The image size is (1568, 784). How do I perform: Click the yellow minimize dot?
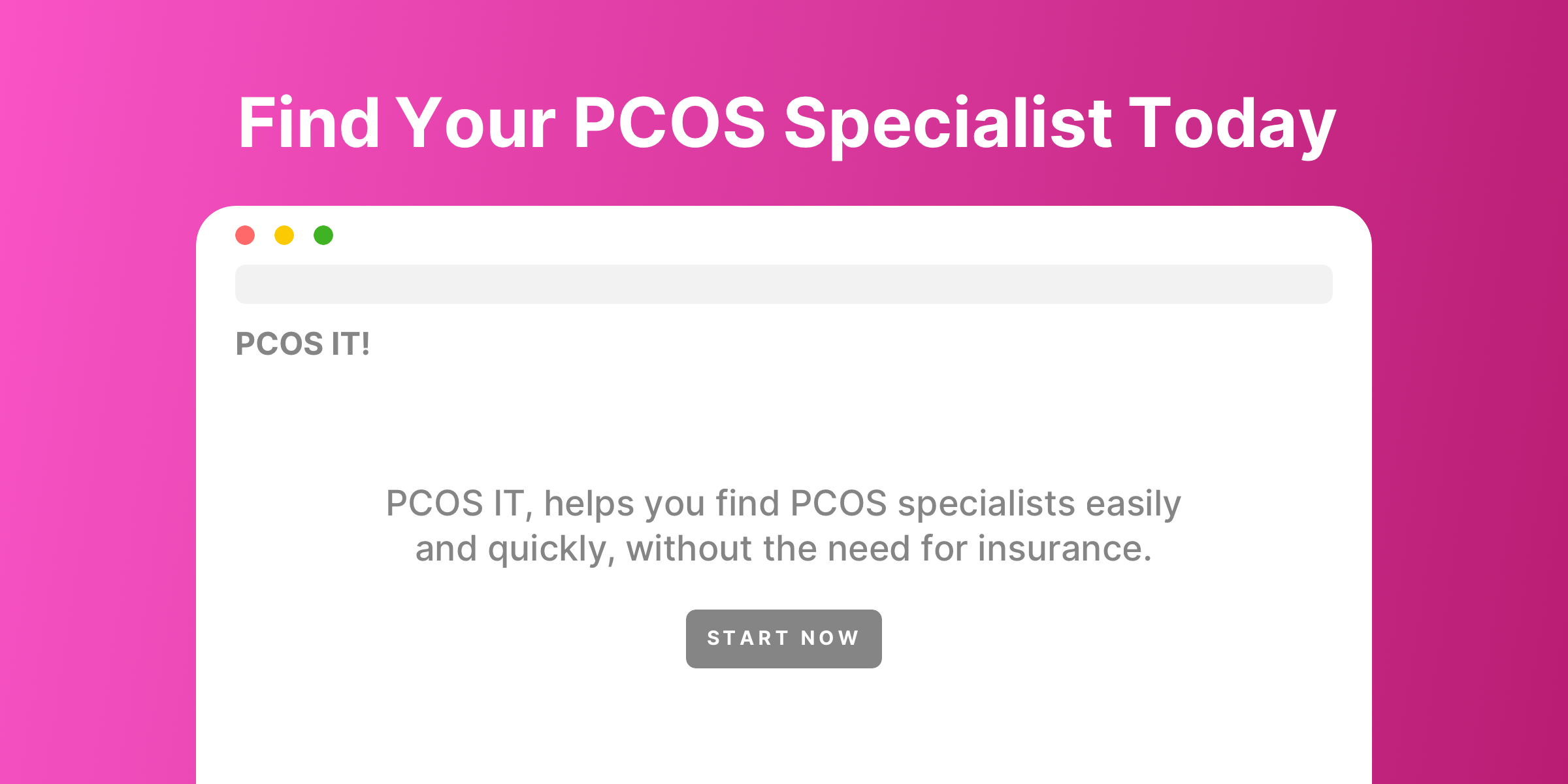[284, 235]
